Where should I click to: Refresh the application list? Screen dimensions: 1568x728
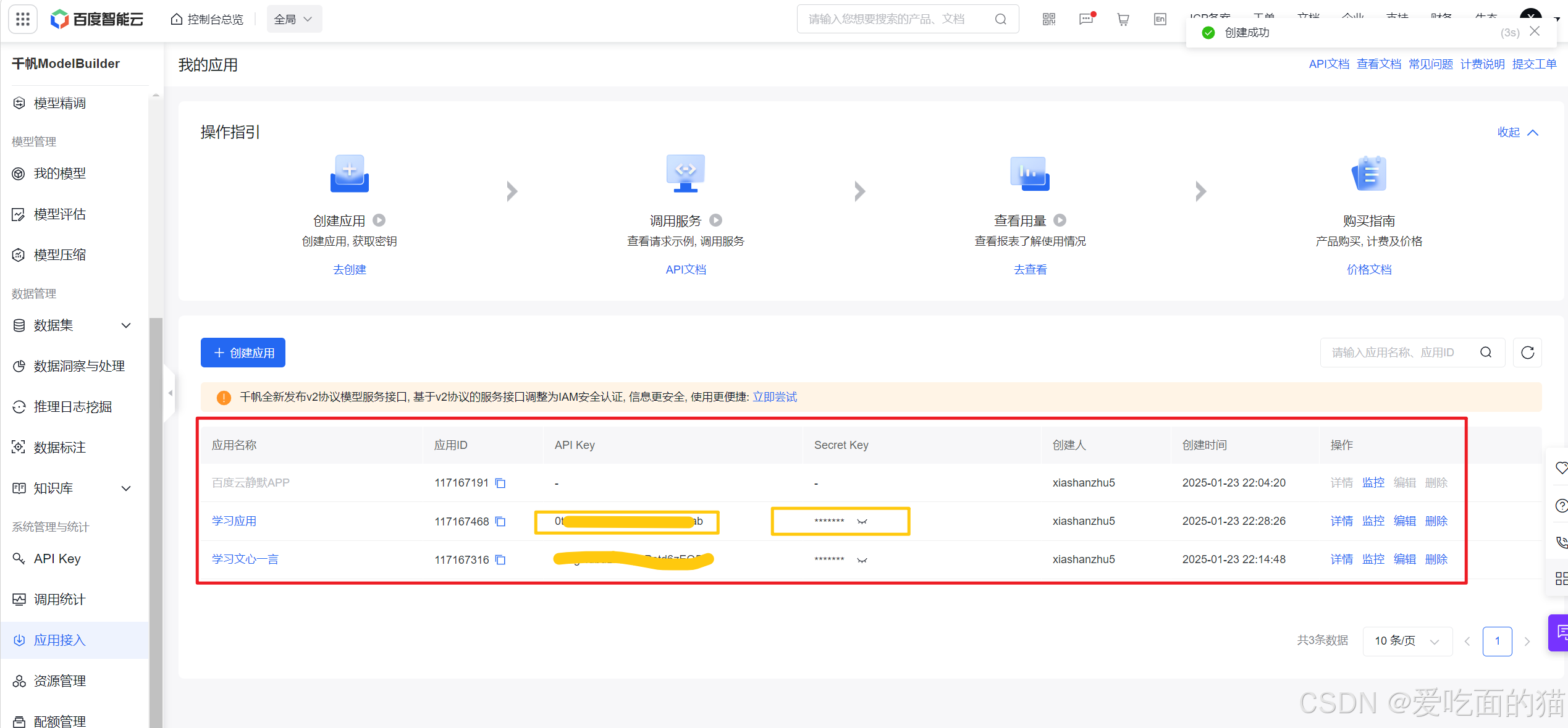(x=1527, y=353)
